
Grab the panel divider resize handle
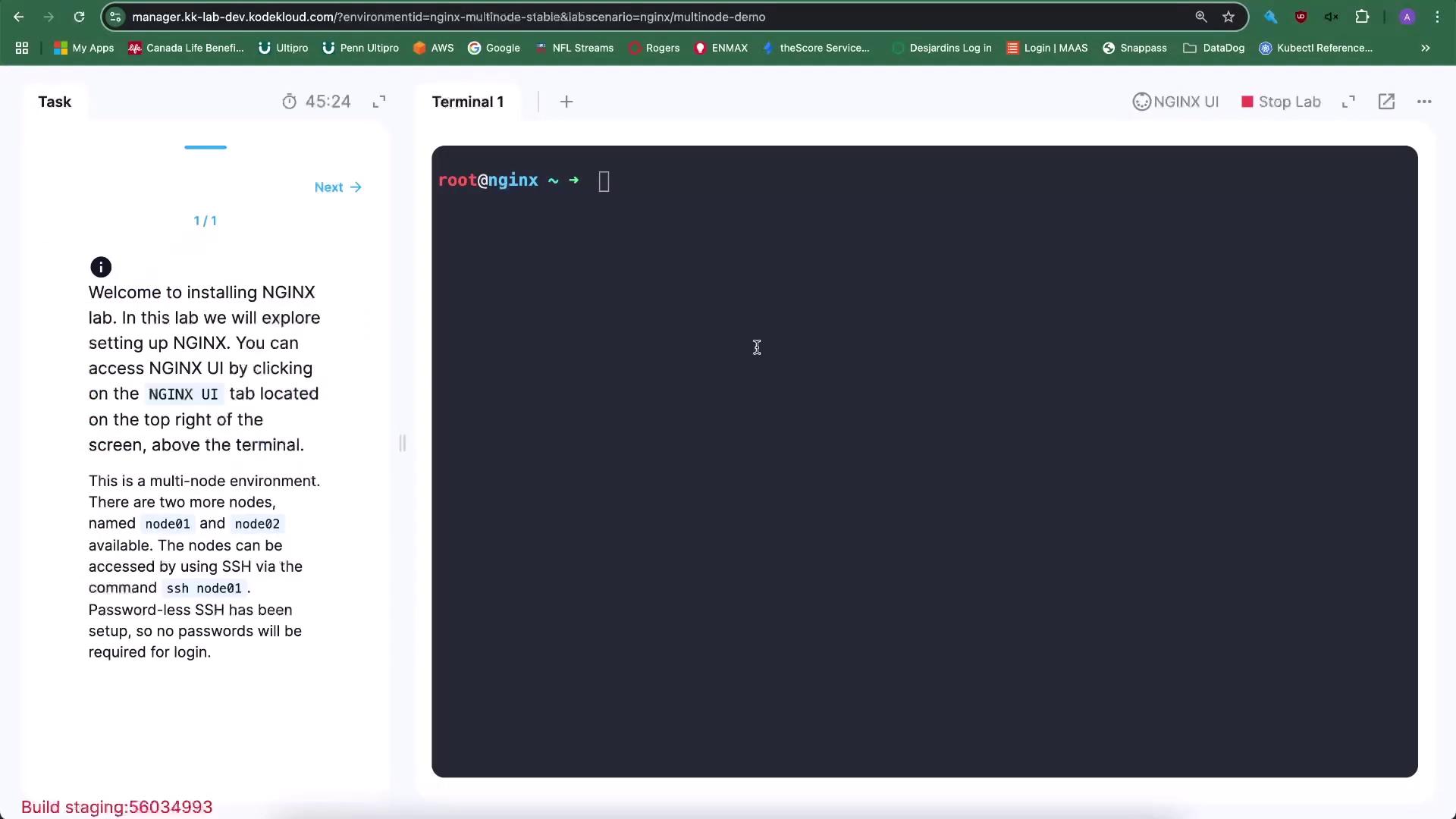pos(403,443)
